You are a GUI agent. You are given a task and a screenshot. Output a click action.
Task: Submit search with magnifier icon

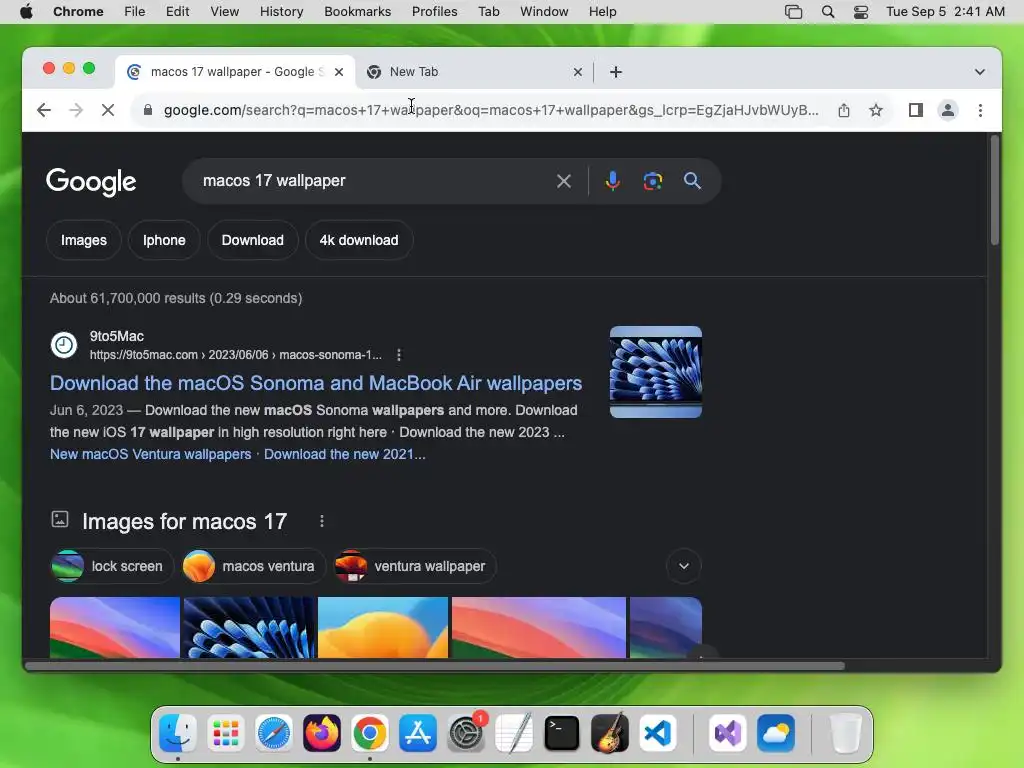[692, 181]
